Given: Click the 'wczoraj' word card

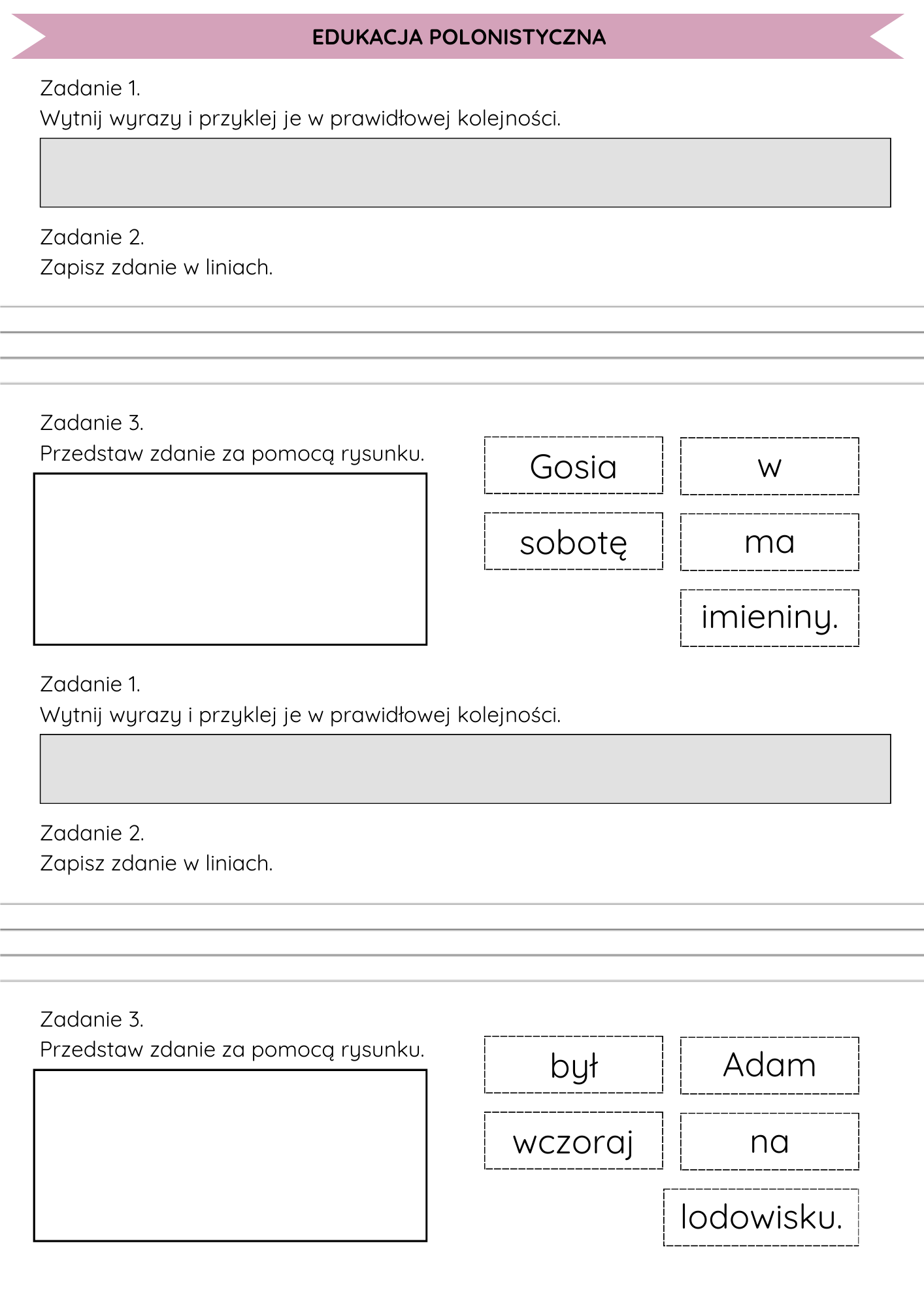Looking at the screenshot, I should point(573,1141).
